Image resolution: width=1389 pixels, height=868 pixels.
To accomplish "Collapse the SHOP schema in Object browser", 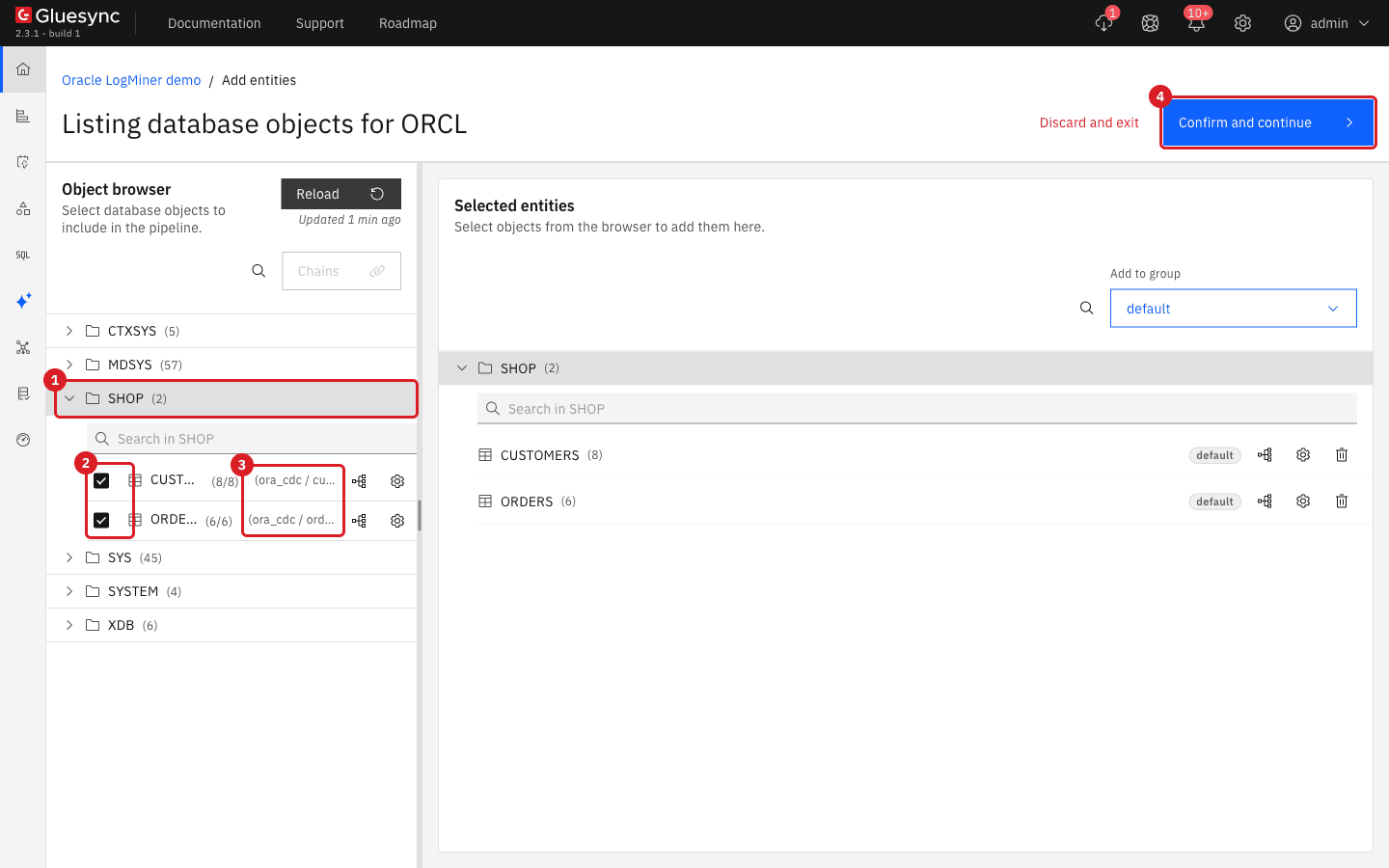I will click(x=69, y=398).
